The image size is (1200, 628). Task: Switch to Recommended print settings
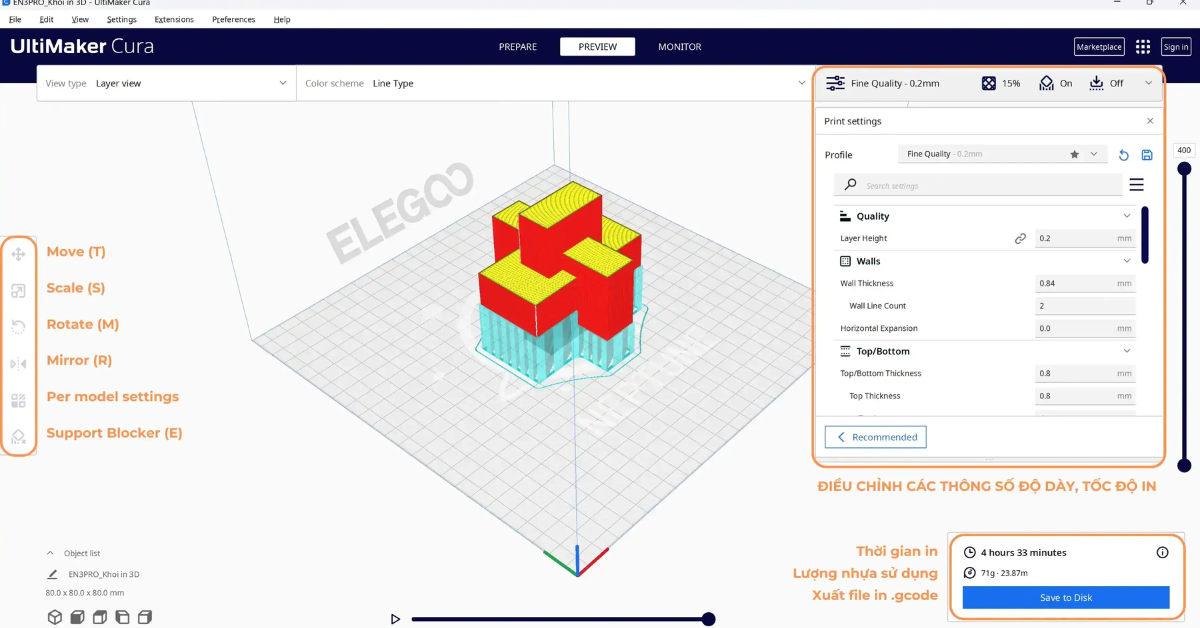point(875,437)
